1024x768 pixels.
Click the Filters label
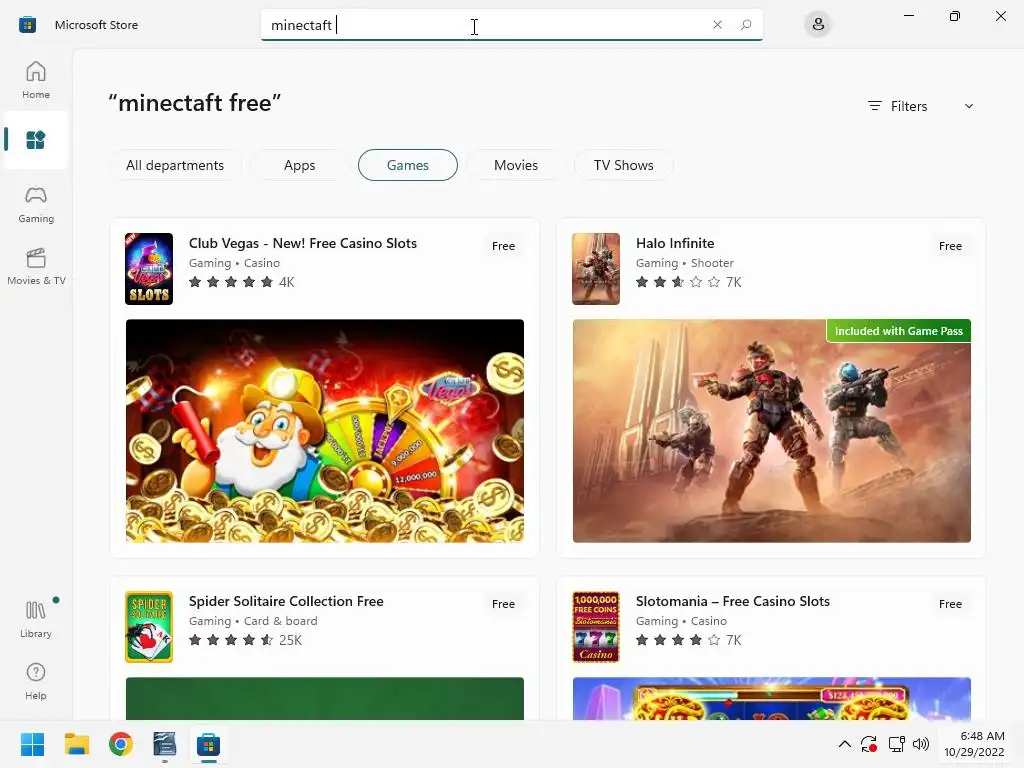pyautogui.click(x=908, y=106)
